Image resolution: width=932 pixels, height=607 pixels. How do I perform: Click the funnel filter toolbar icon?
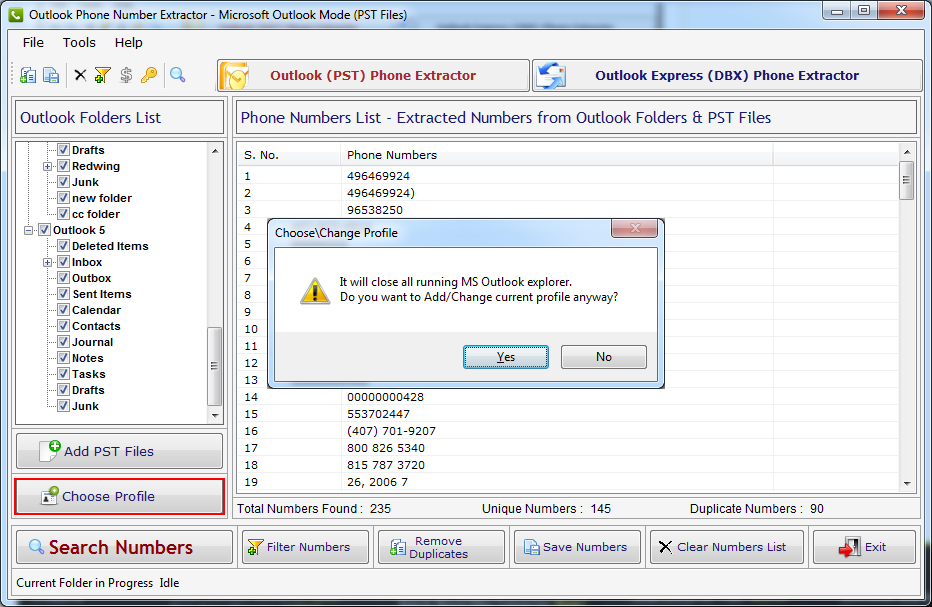pyautogui.click(x=102, y=76)
